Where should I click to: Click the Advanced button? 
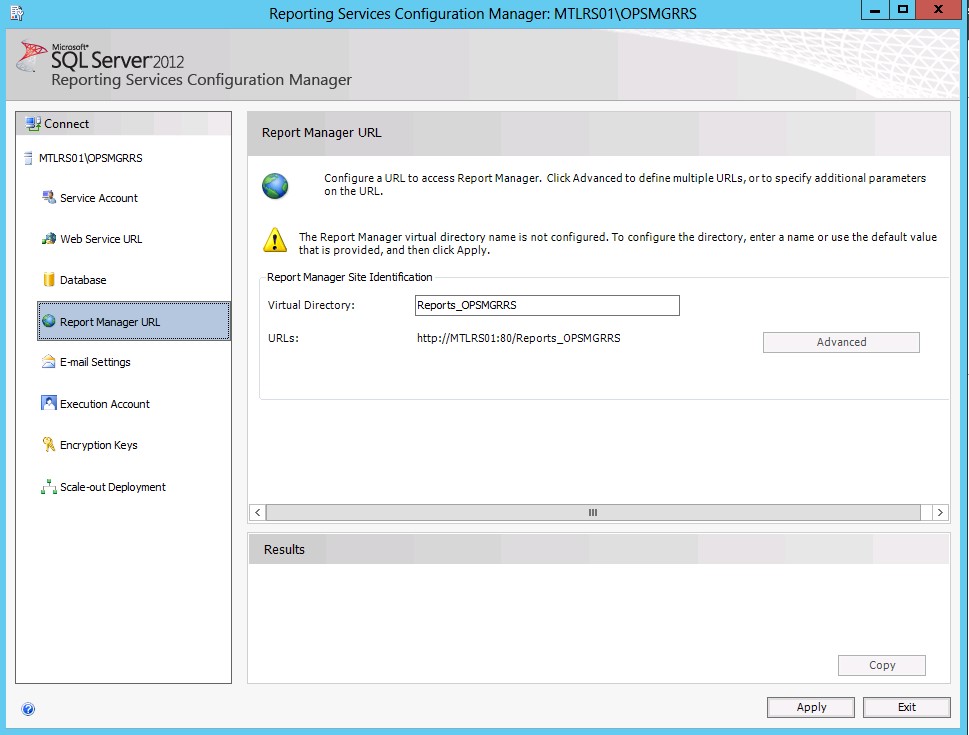click(x=841, y=342)
